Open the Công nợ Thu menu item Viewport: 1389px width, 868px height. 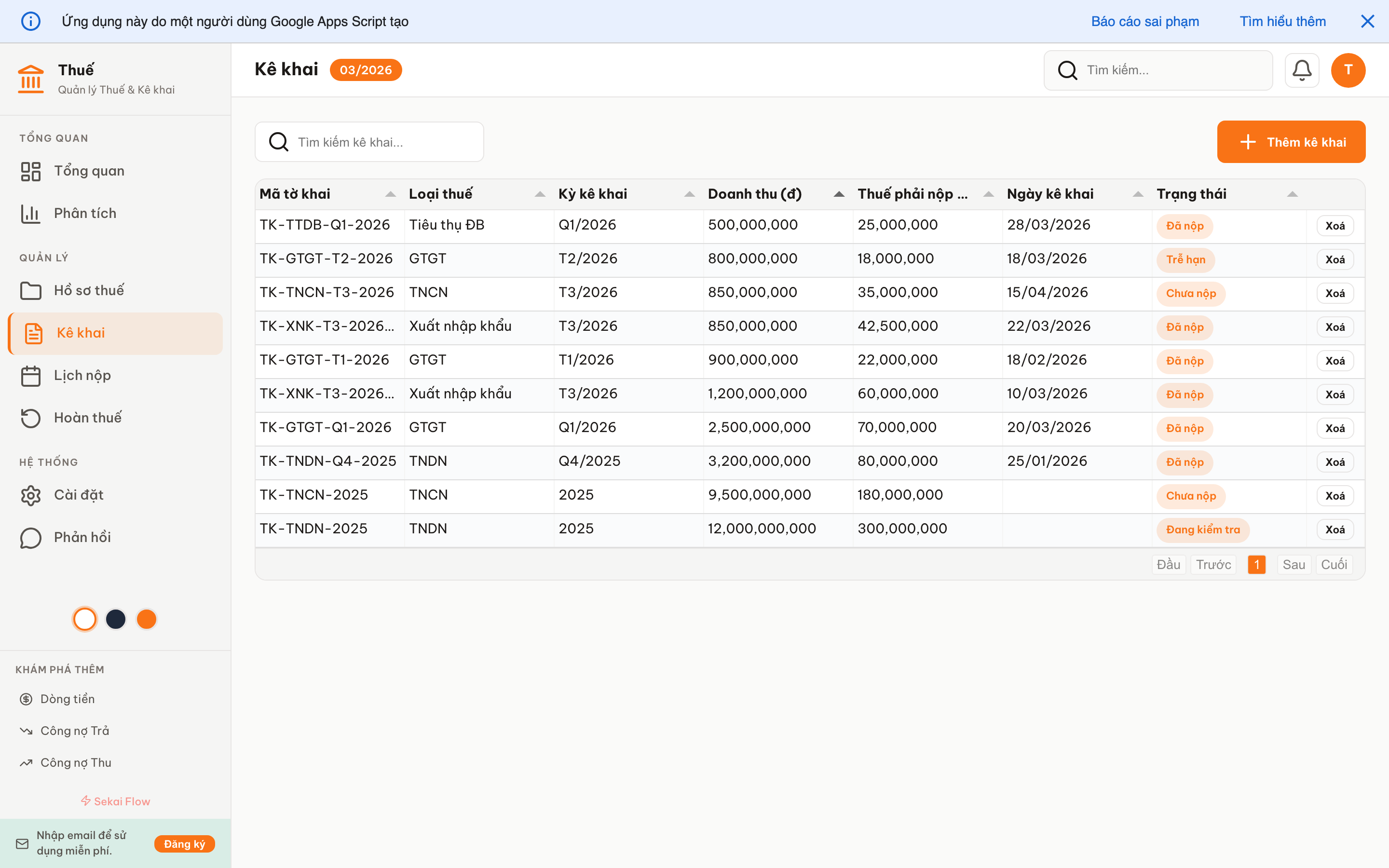[x=75, y=762]
